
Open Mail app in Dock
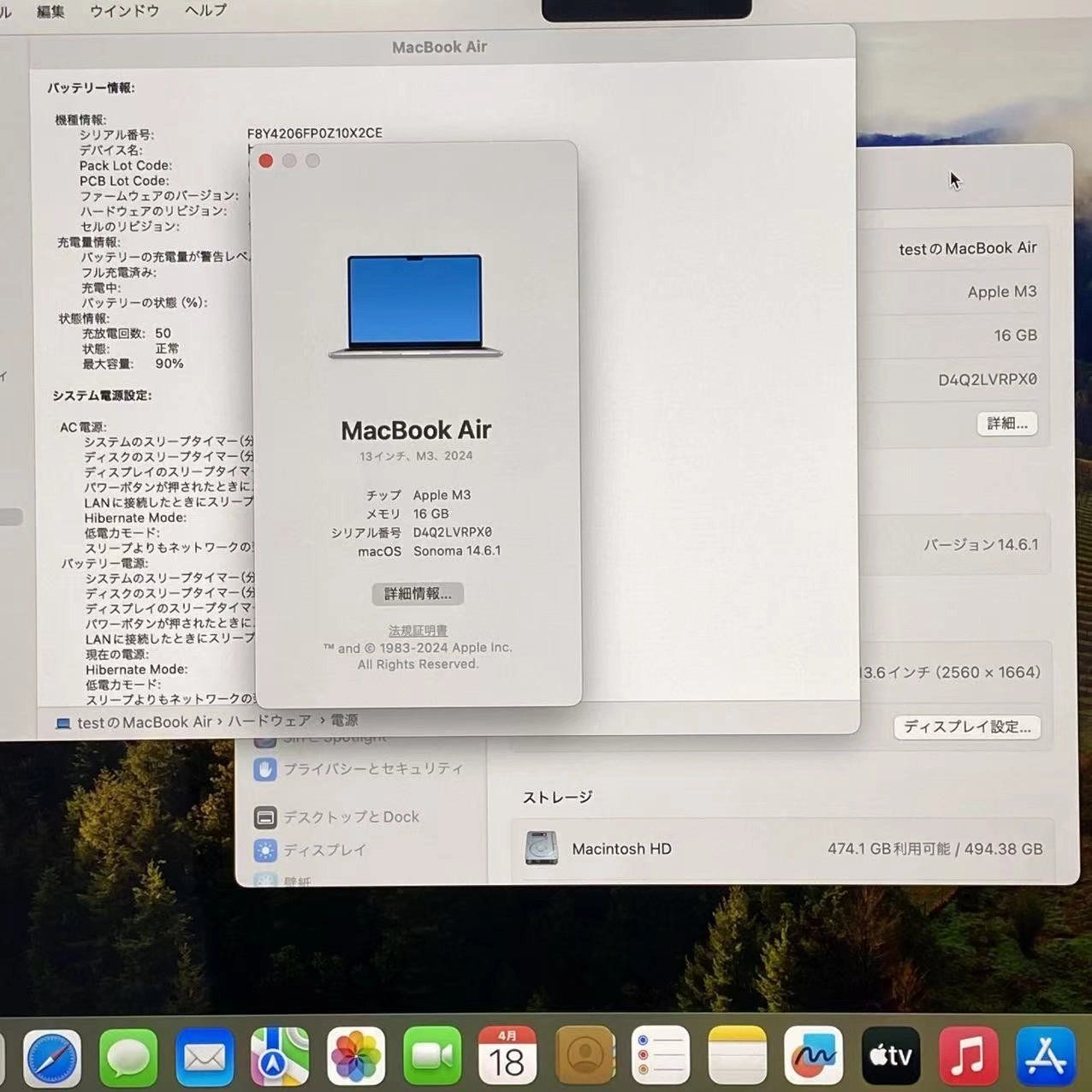click(205, 1058)
